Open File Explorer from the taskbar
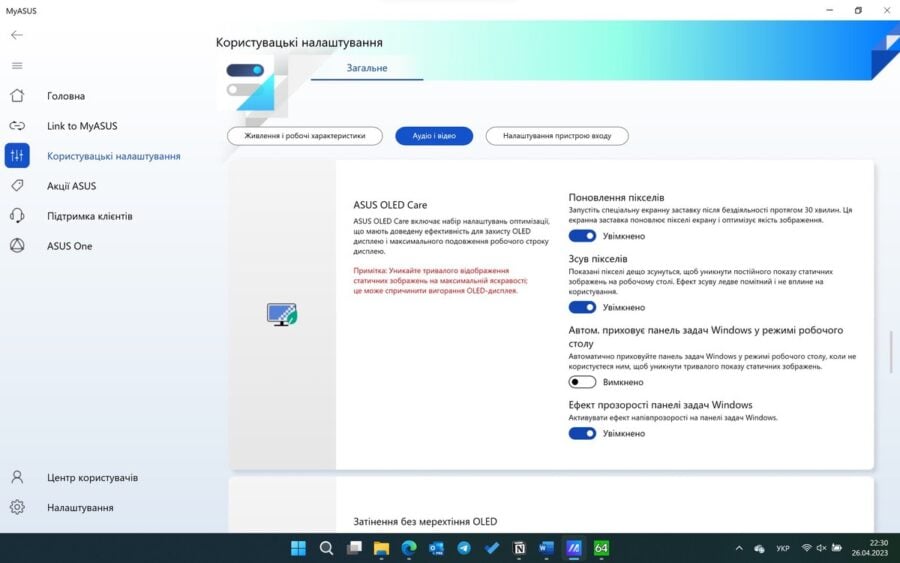This screenshot has width=900, height=563. click(x=381, y=549)
